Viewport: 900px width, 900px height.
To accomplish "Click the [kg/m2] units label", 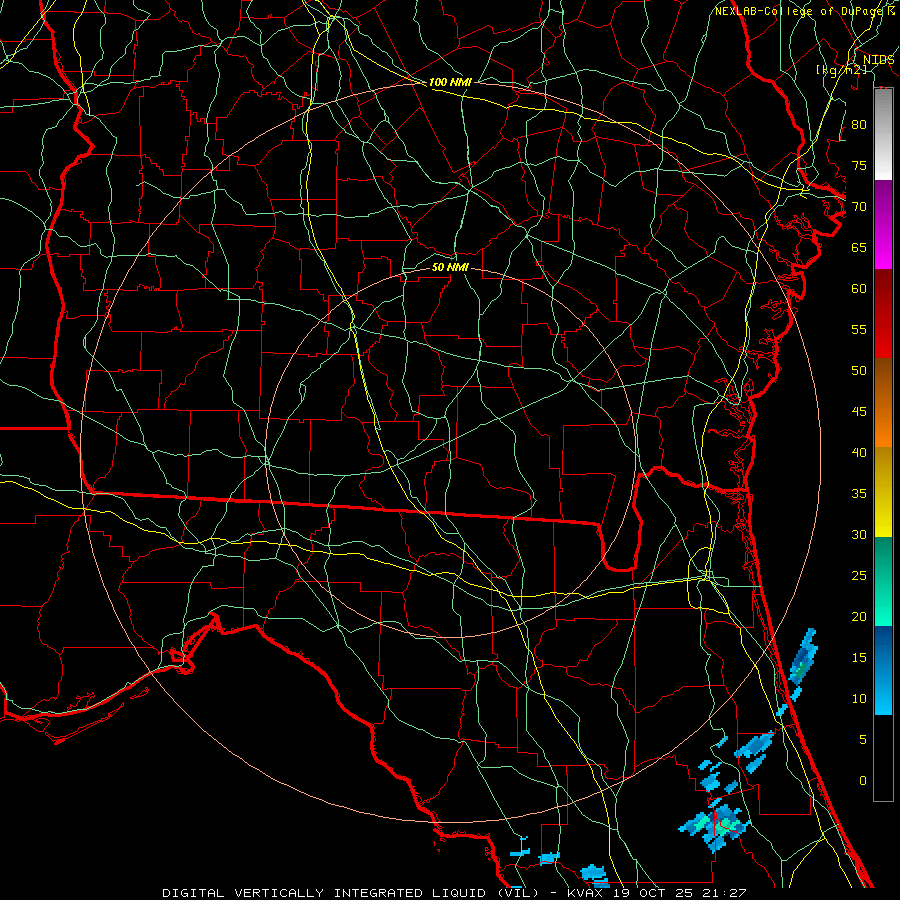I will point(842,69).
